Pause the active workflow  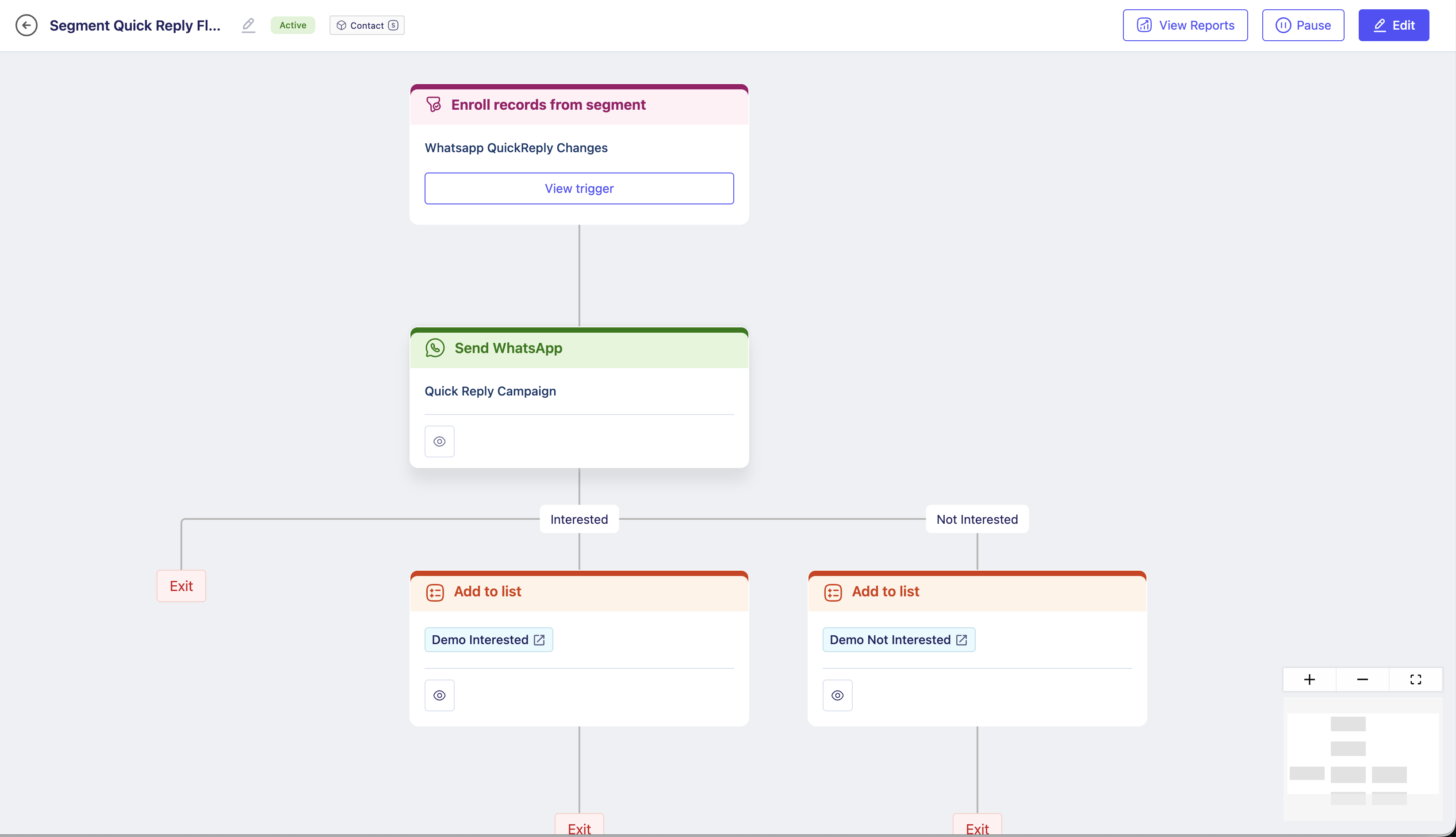tap(1303, 25)
